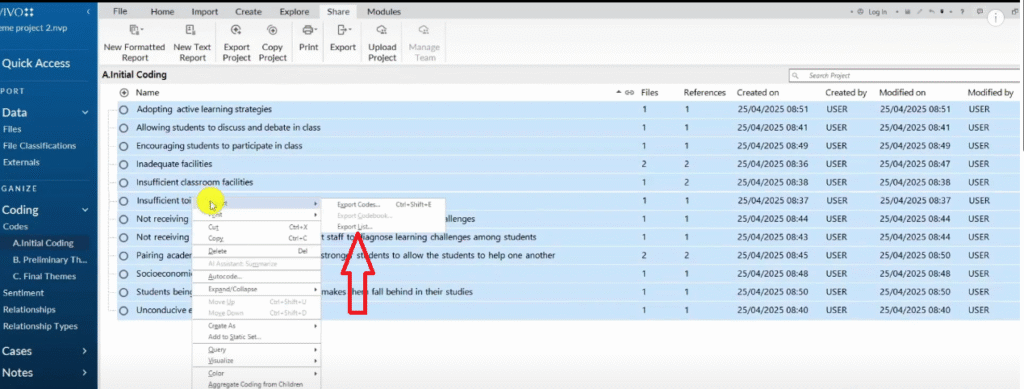Click the chart icon in title bar
The width and height of the screenshot is (1024, 389).
coord(908,12)
